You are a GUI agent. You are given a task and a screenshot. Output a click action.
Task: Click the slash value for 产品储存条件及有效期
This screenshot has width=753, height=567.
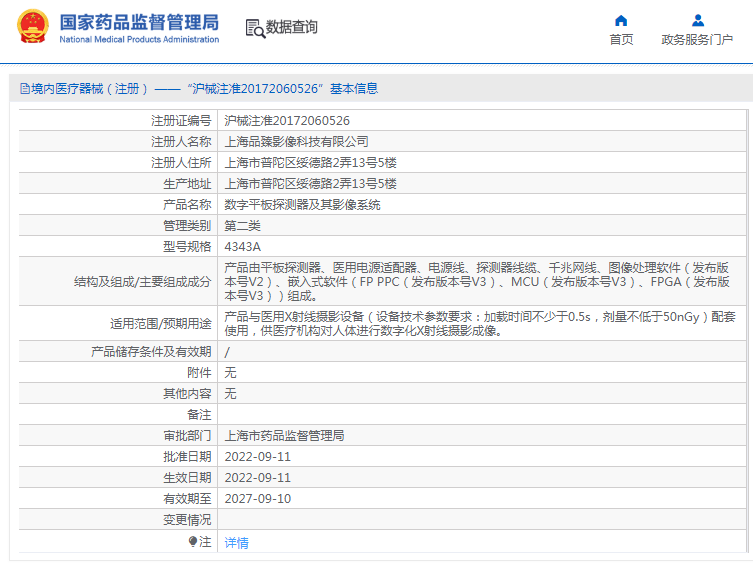(x=227, y=352)
